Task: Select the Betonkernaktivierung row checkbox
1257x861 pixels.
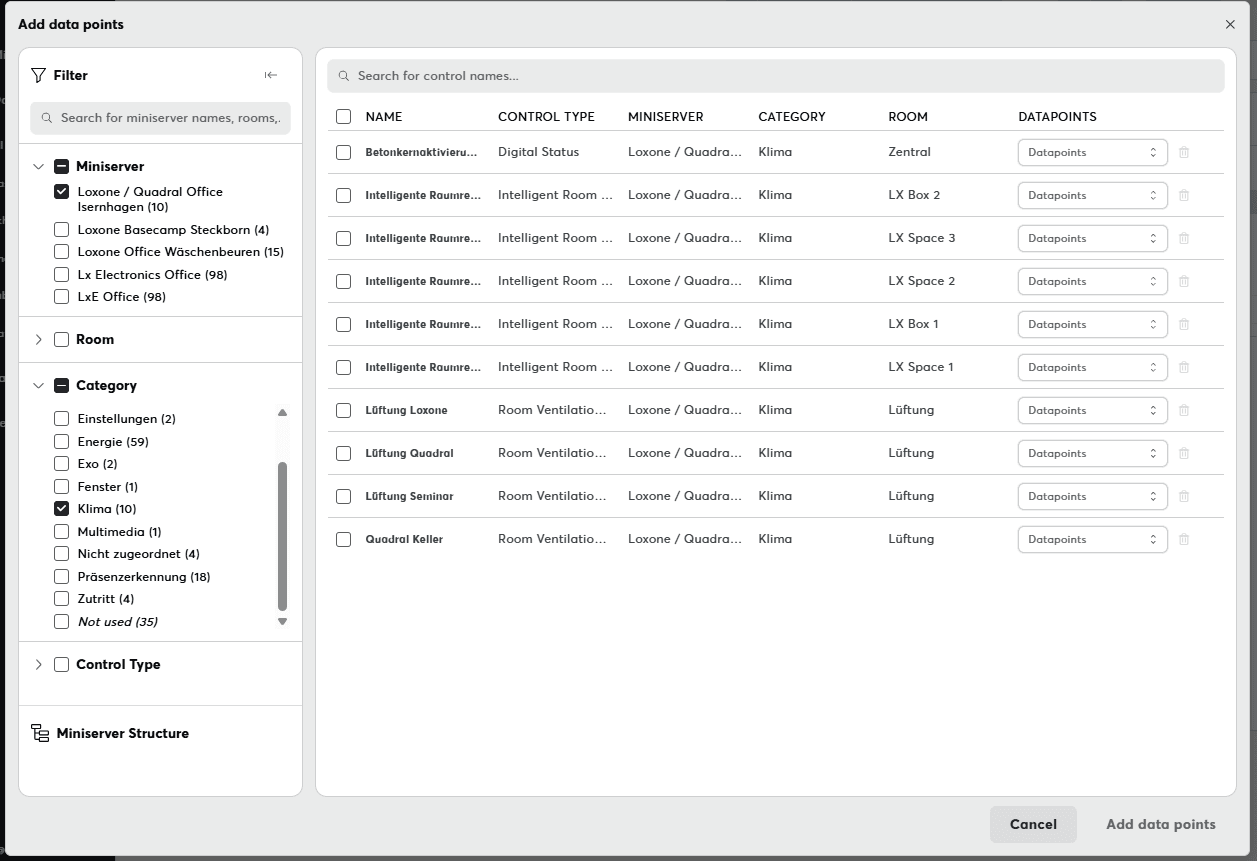Action: (344, 152)
